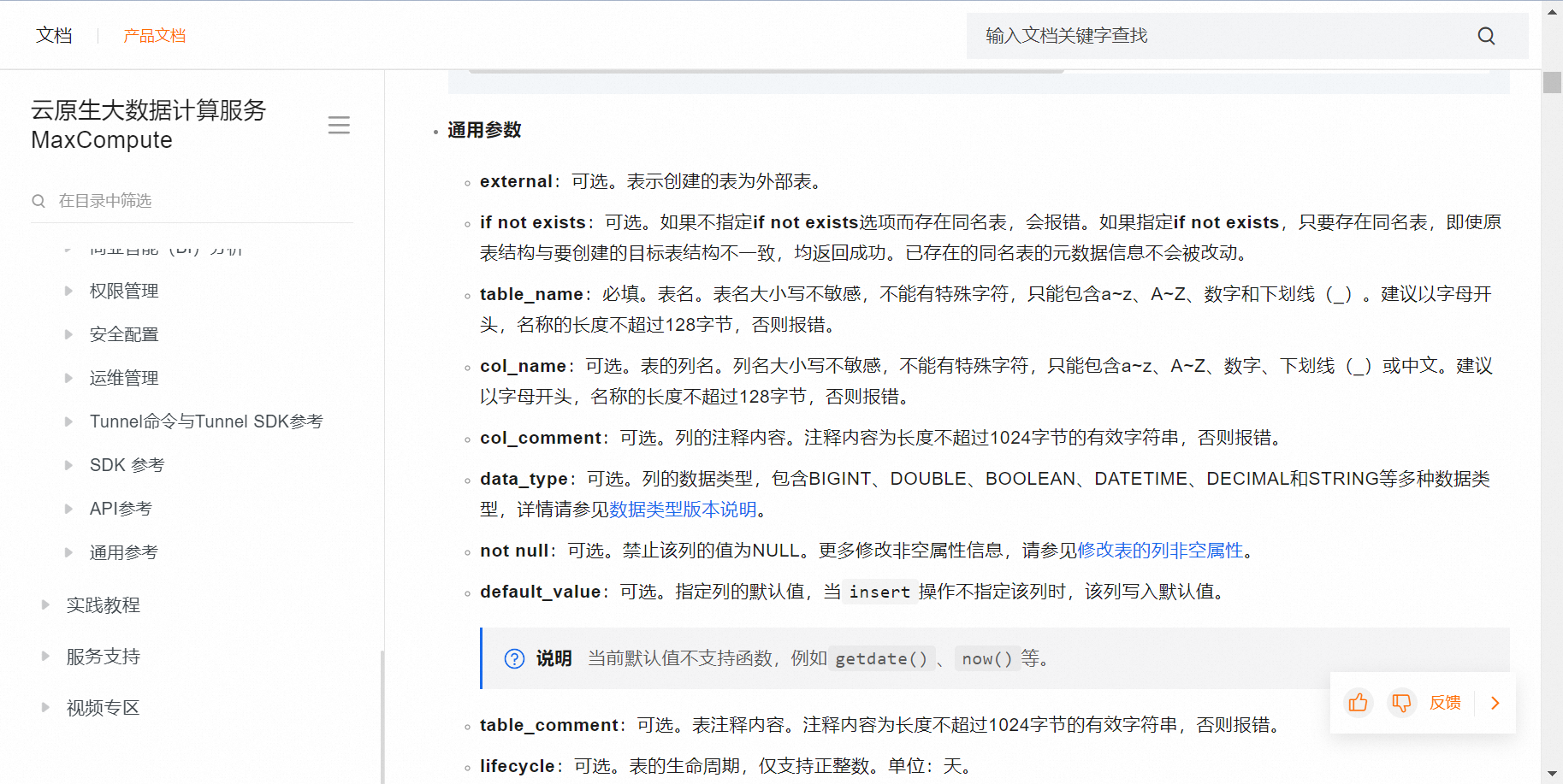Open the 视频专区 sidebar item

pos(104,708)
